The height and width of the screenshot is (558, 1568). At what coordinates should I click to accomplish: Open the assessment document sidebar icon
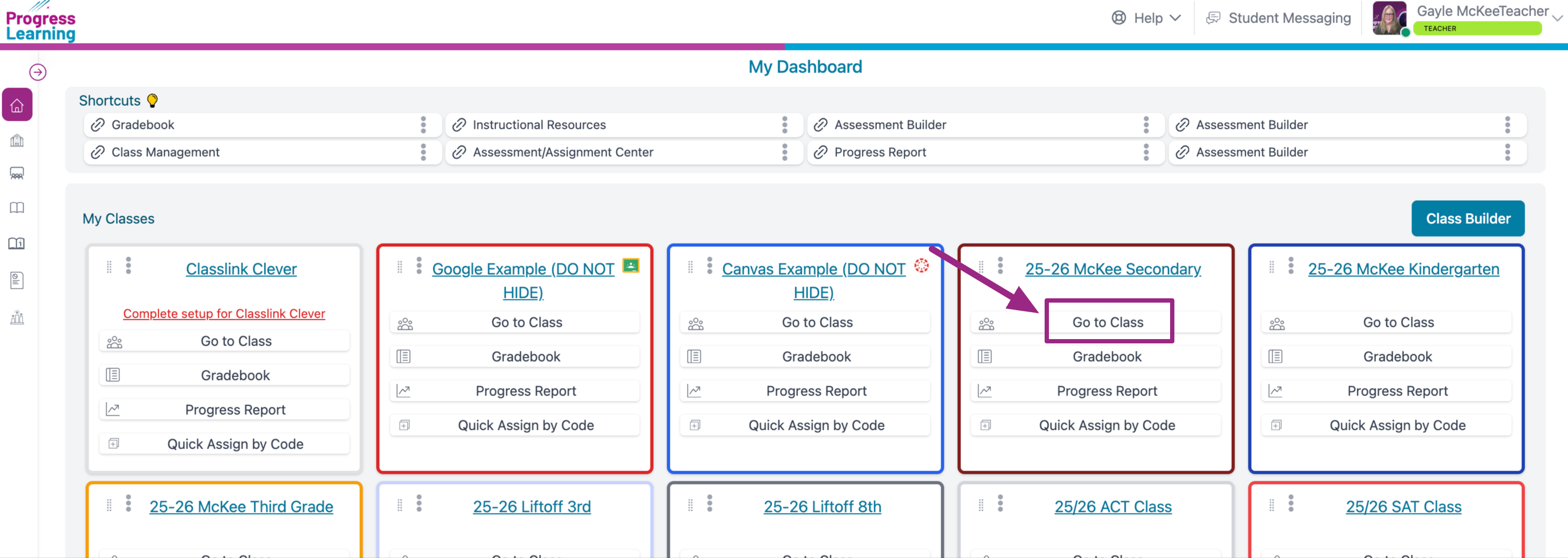pyautogui.click(x=17, y=280)
